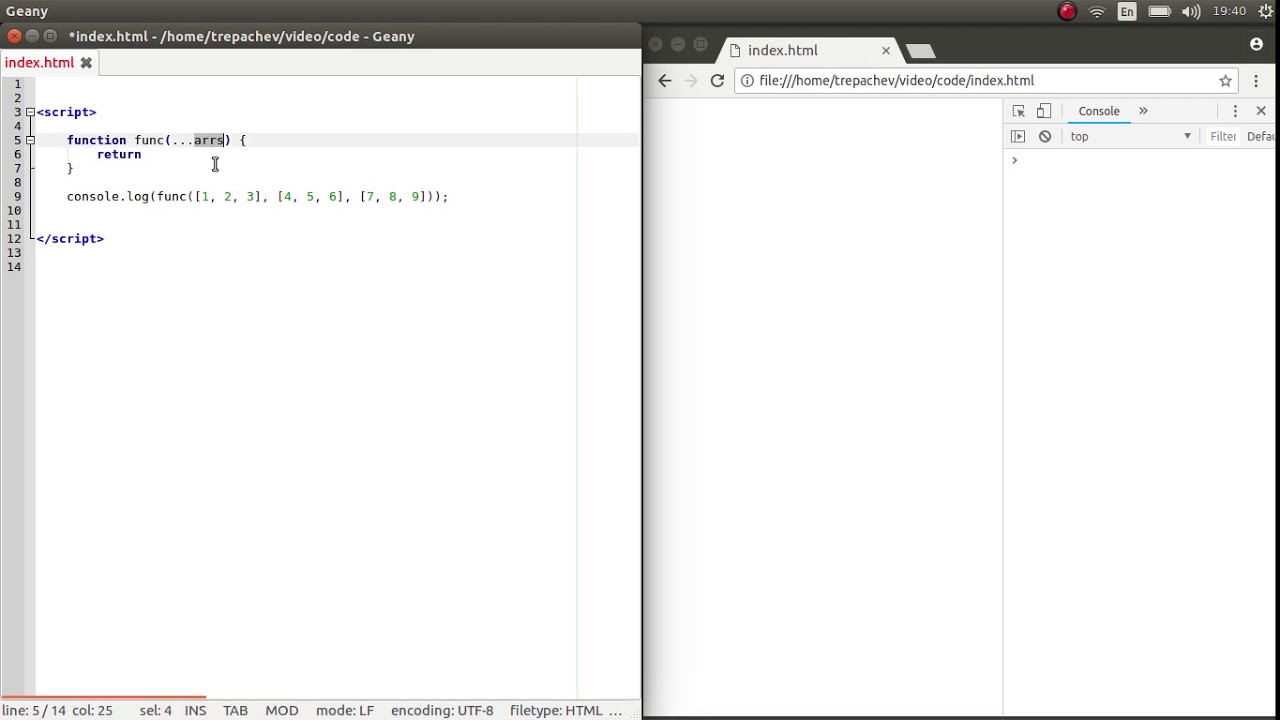The height and width of the screenshot is (720, 1280).
Task: Focus the console Filter input field
Action: [x=1224, y=136]
